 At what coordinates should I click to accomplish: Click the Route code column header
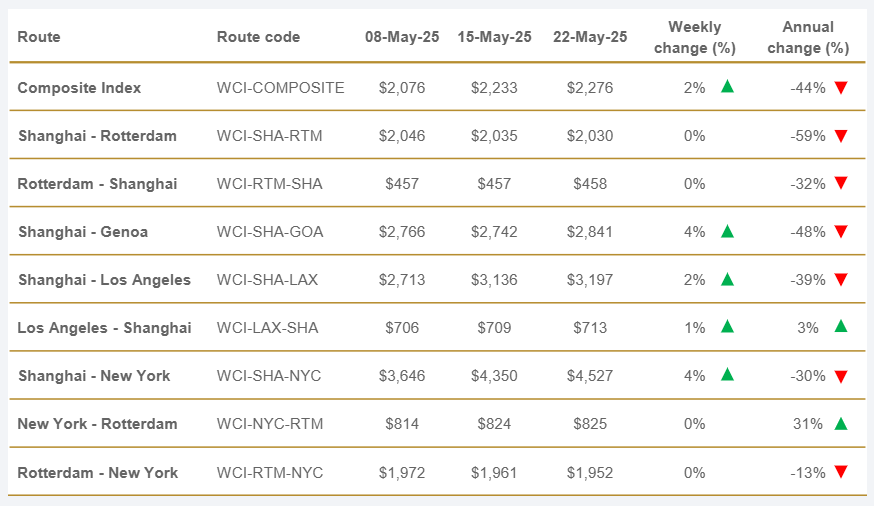click(258, 37)
